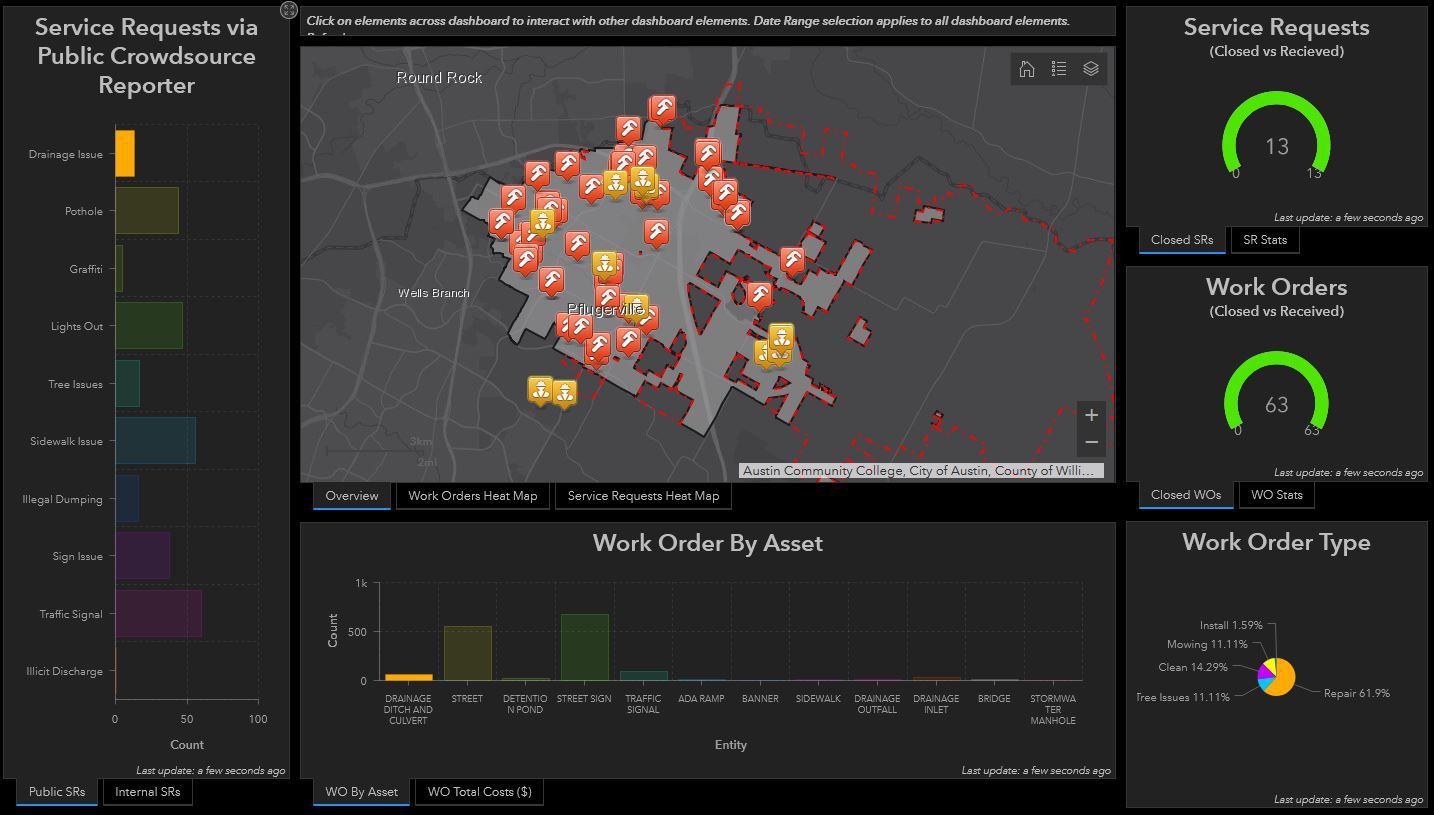Click the 'Tree Issues 11.11%' pie label
1434x815 pixels.
[1183, 697]
